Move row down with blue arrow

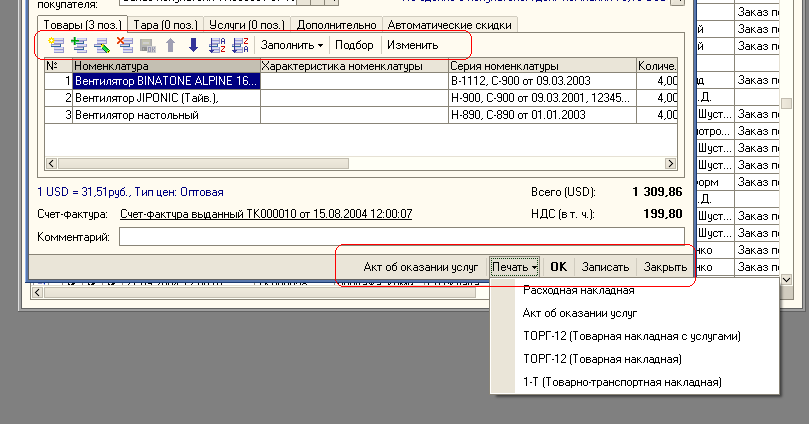coord(193,45)
